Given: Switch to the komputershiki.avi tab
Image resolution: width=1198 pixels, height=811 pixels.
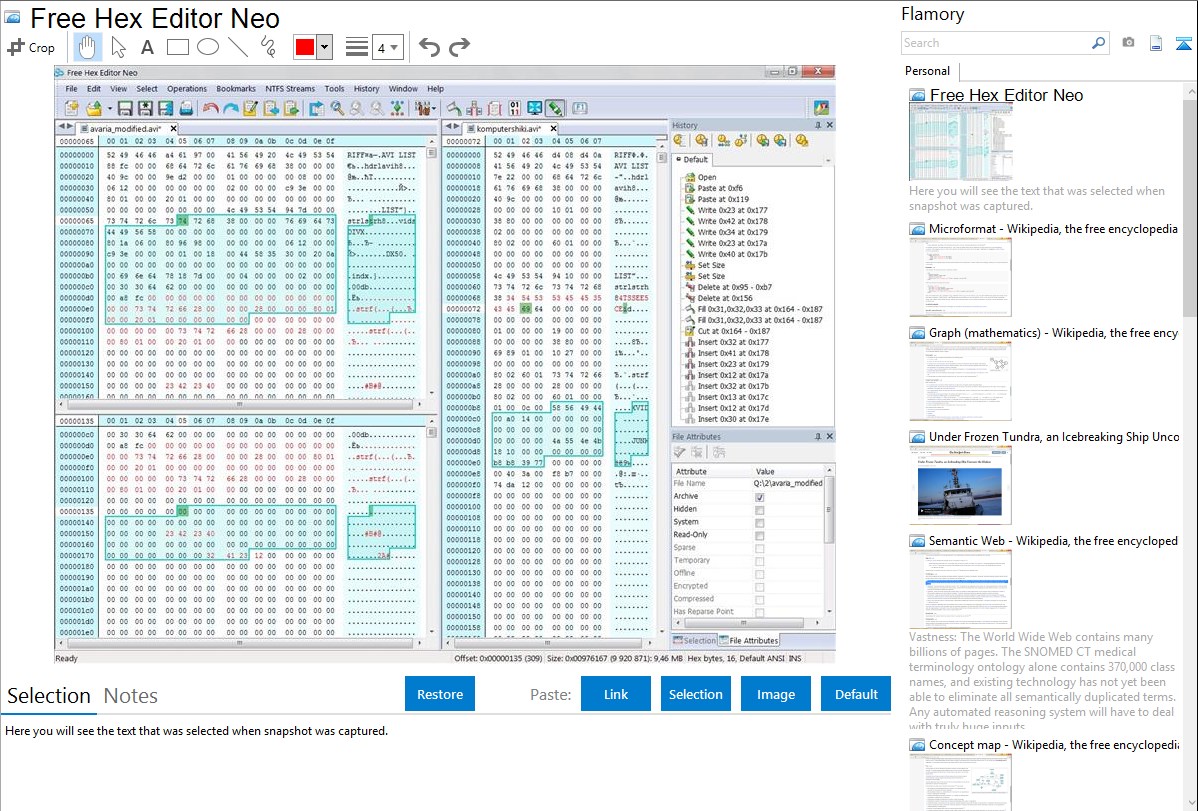Looking at the screenshot, I should tap(507, 128).
